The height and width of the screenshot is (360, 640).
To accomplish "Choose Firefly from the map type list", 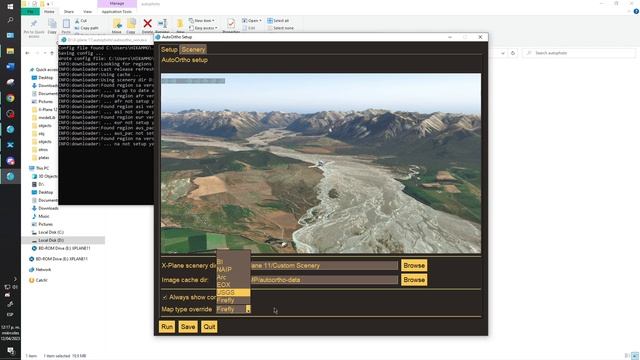I will pos(233,300).
